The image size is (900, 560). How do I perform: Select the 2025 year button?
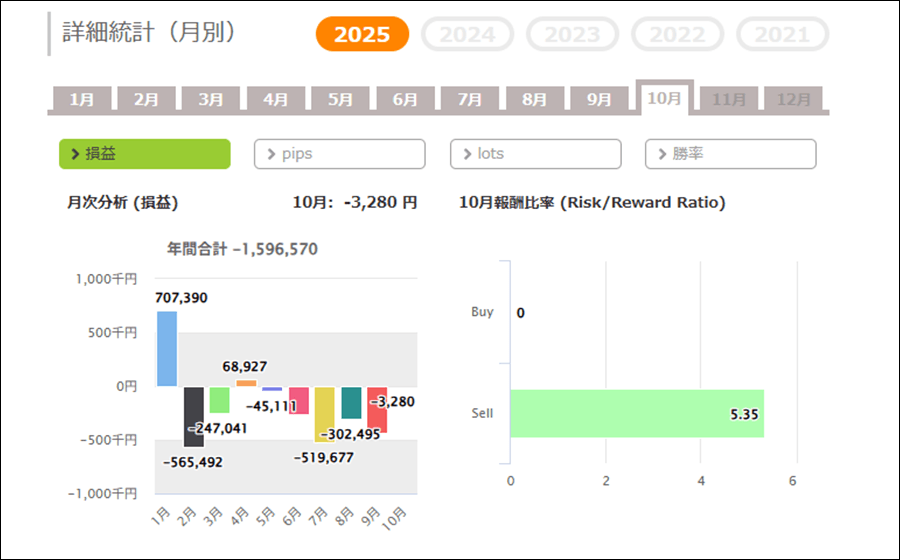tap(362, 34)
